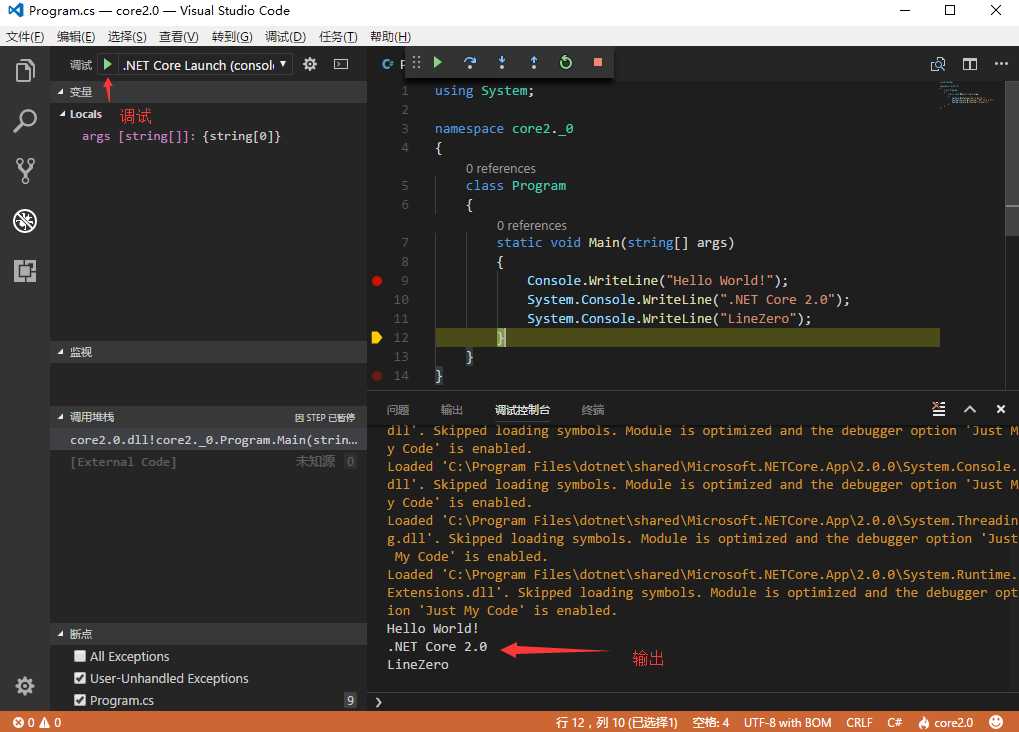The width and height of the screenshot is (1019, 732).
Task: Open launch.json configuration gear
Action: pos(310,64)
